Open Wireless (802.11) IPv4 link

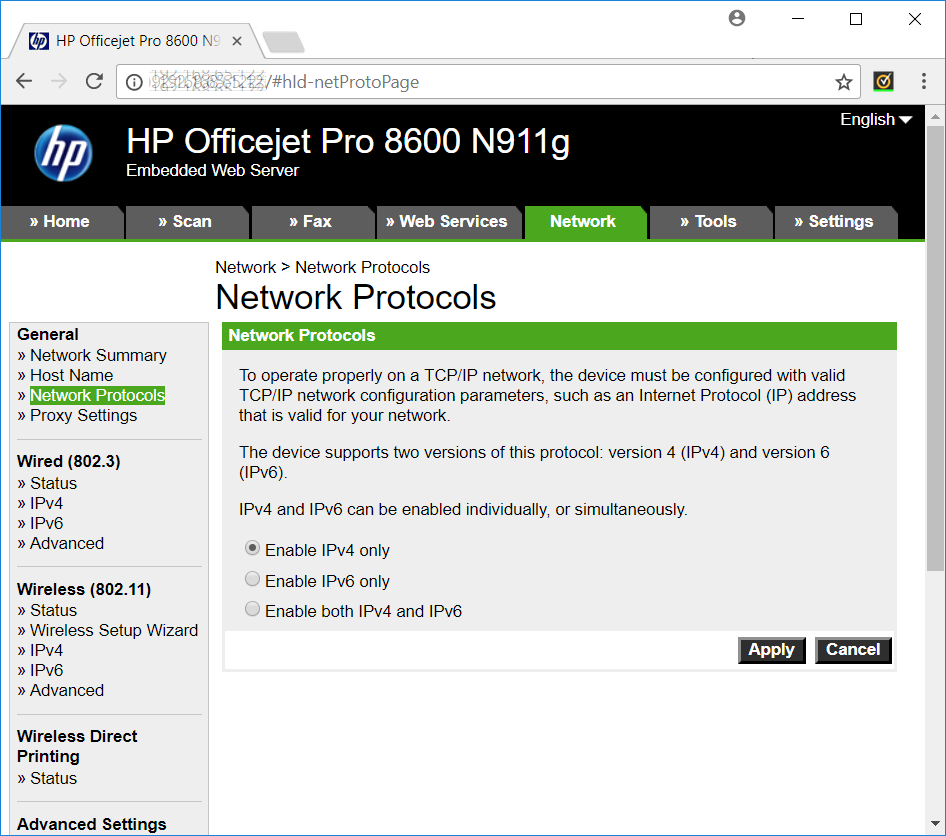click(46, 650)
